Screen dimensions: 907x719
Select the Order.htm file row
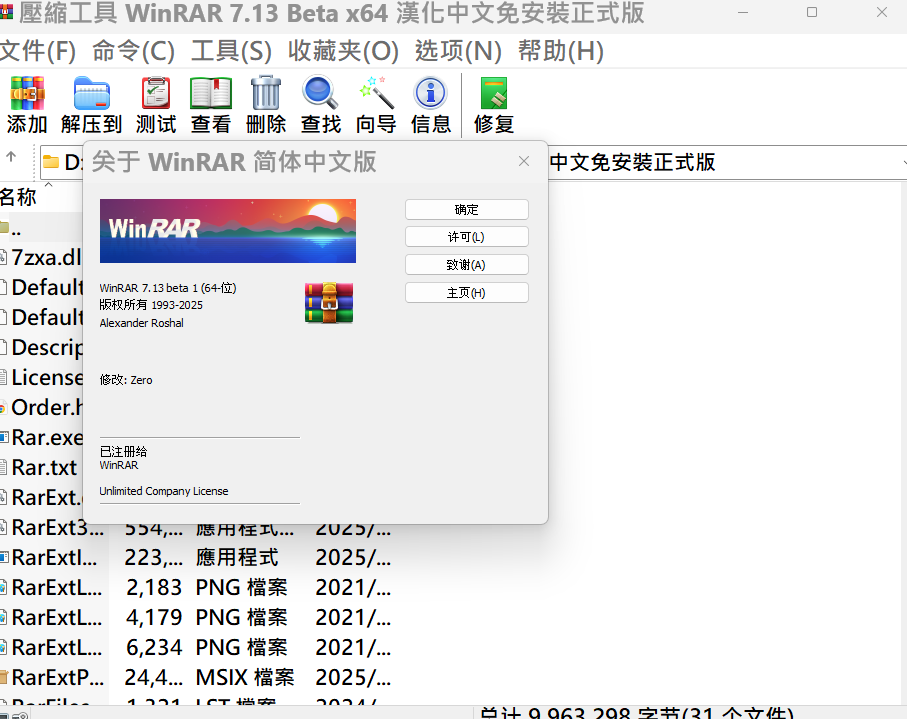42,408
